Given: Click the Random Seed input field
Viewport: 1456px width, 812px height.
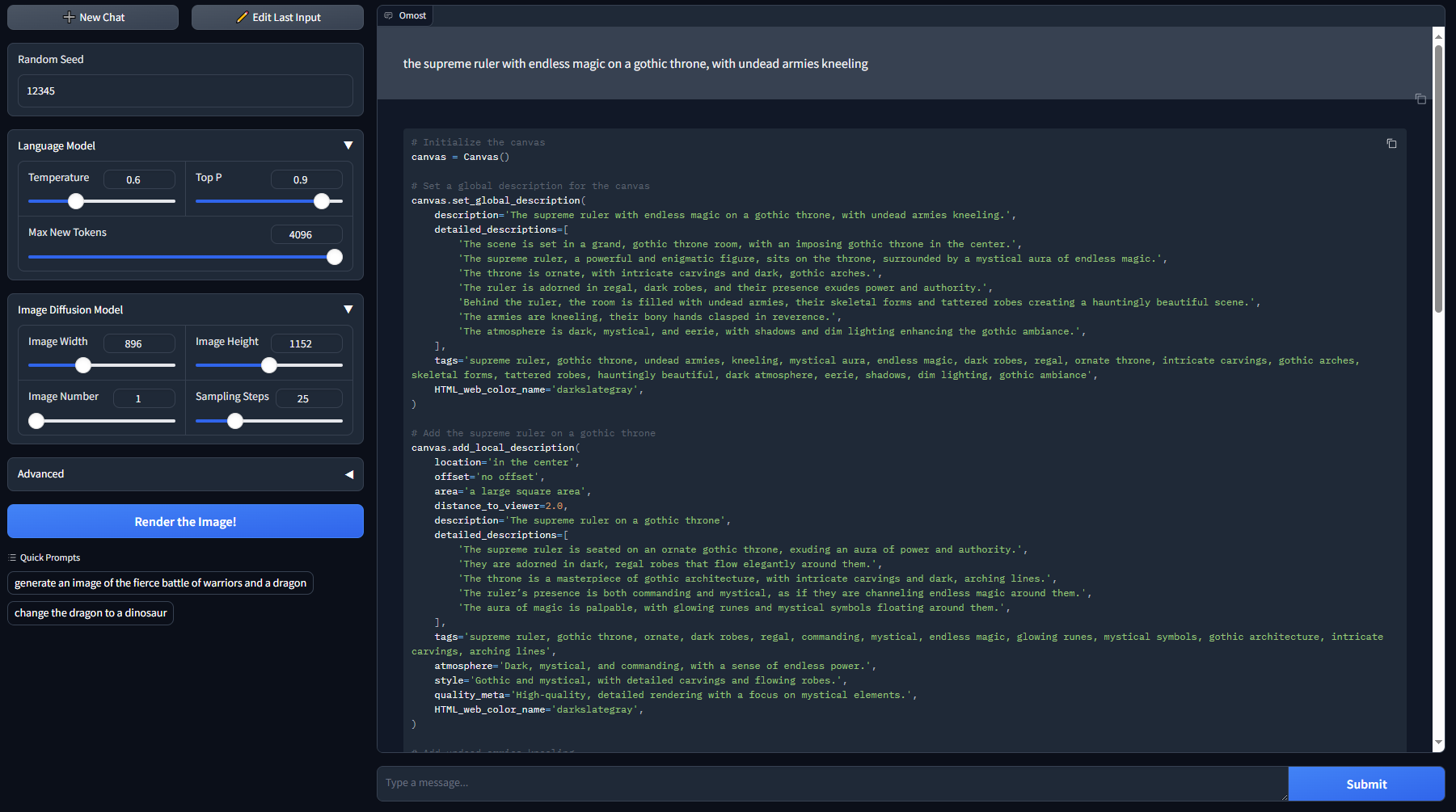Looking at the screenshot, I should 185,90.
